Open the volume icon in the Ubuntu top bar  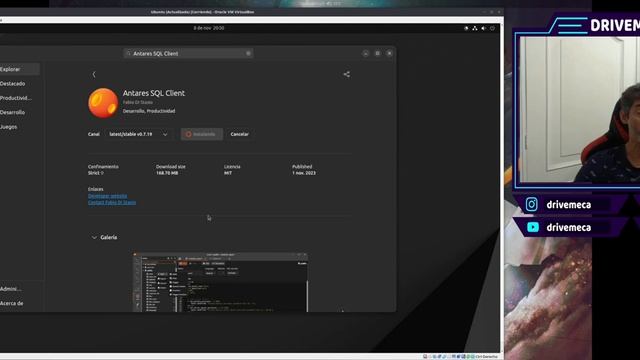coord(484,28)
